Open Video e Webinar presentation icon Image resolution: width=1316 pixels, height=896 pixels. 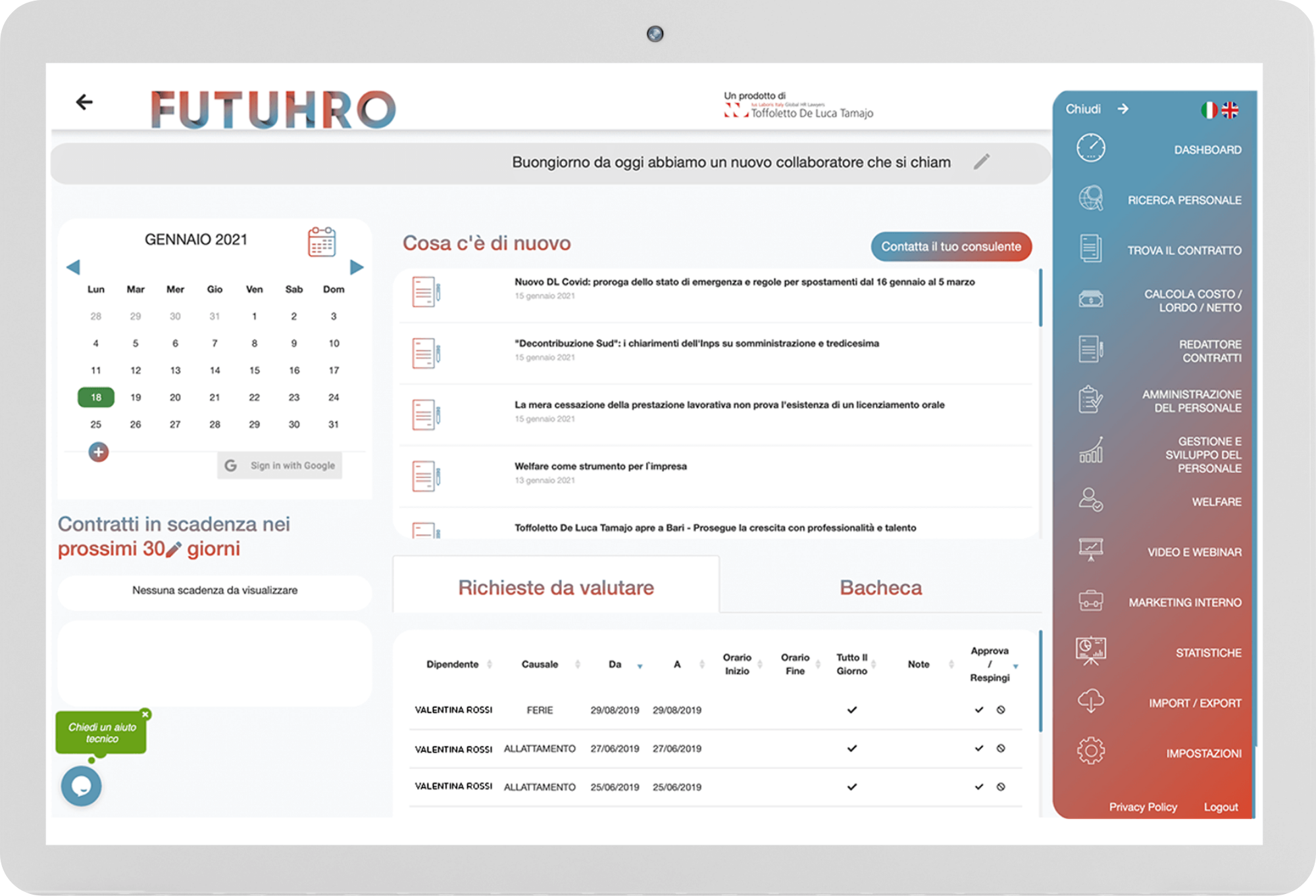[x=1091, y=550]
